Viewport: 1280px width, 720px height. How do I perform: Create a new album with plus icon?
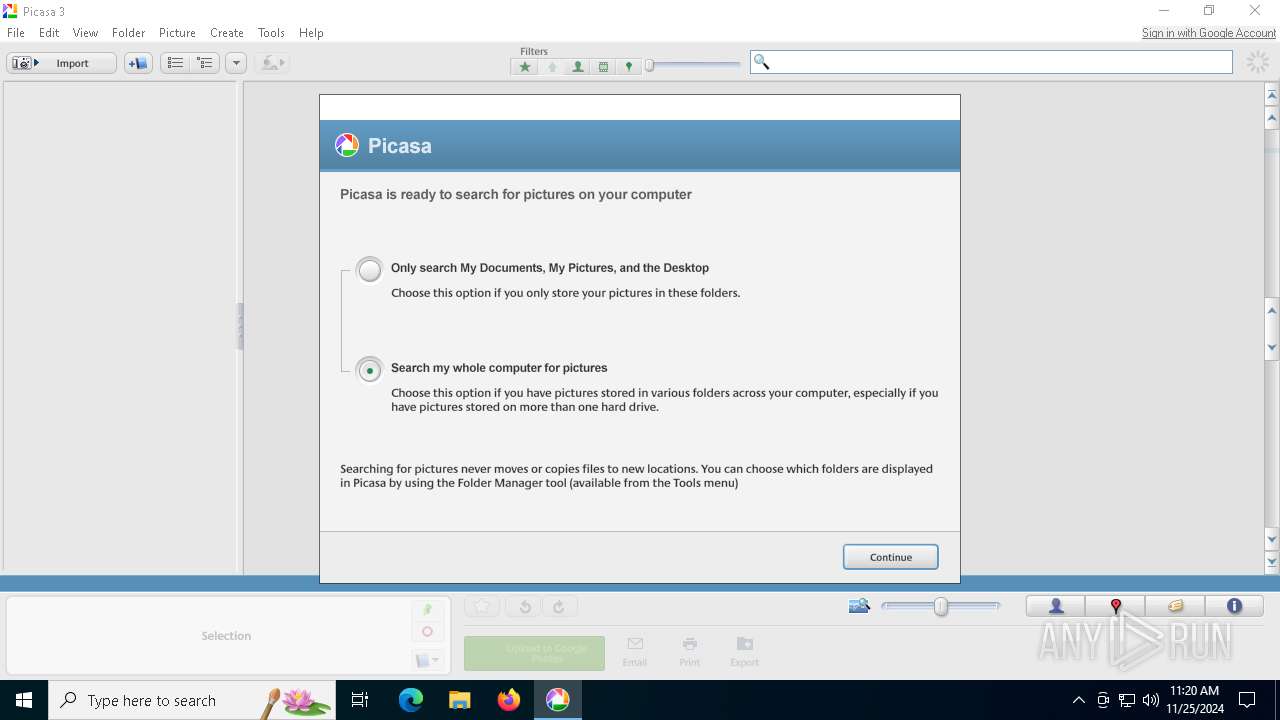coord(138,63)
